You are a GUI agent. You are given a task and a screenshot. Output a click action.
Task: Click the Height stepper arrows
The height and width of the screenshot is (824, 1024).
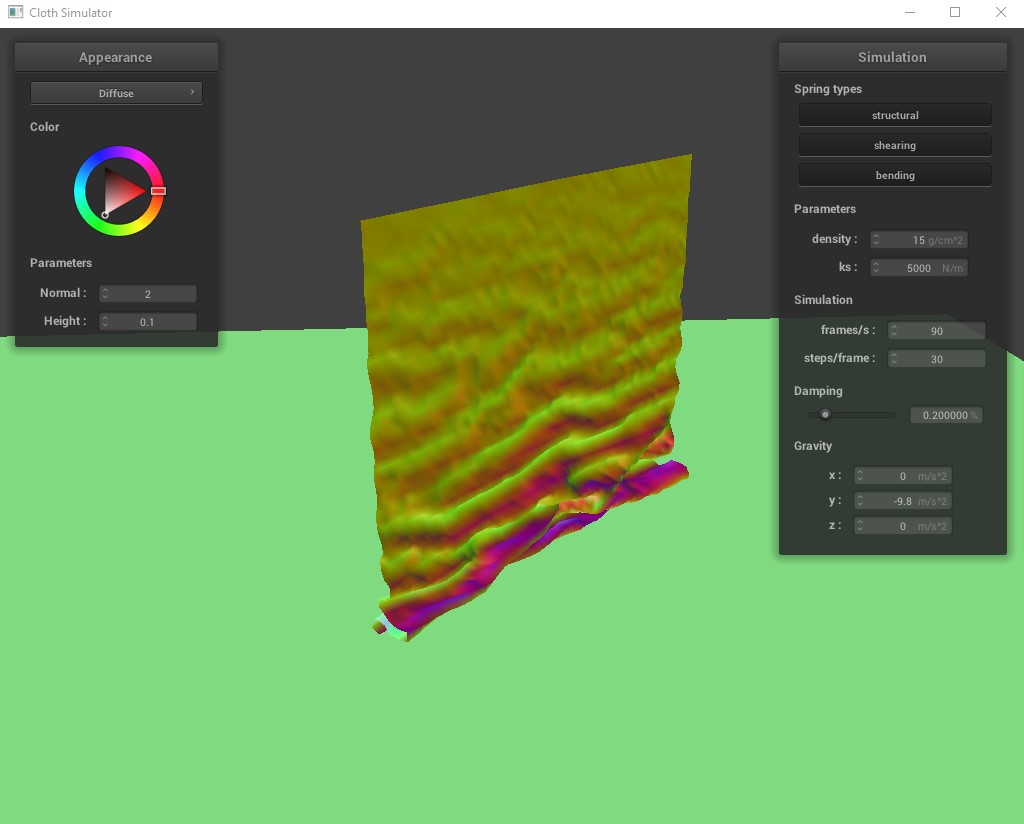pyautogui.click(x=105, y=321)
